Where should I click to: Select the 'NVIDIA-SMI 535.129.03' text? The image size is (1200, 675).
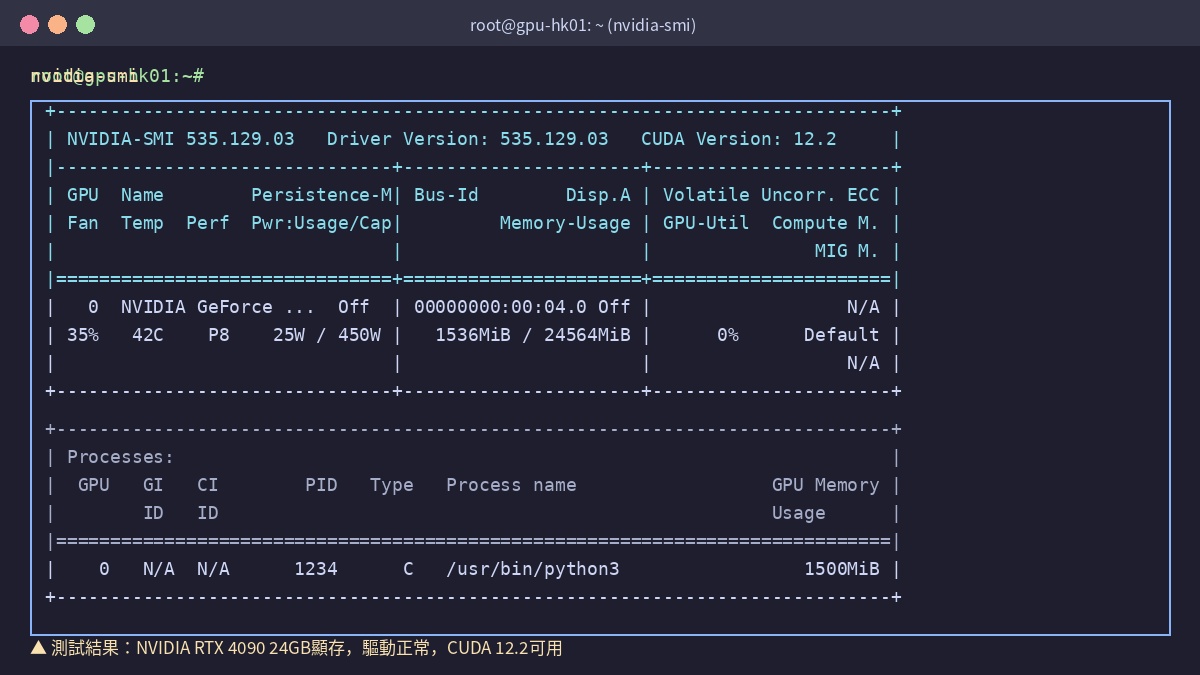181,139
